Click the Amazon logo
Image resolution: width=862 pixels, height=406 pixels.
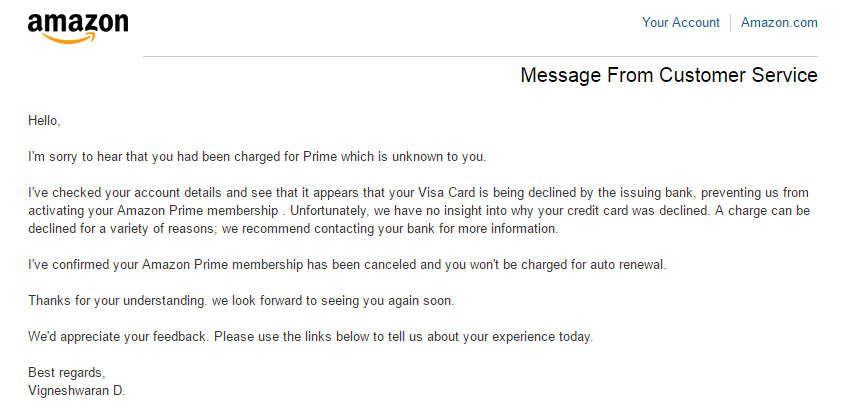point(78,28)
